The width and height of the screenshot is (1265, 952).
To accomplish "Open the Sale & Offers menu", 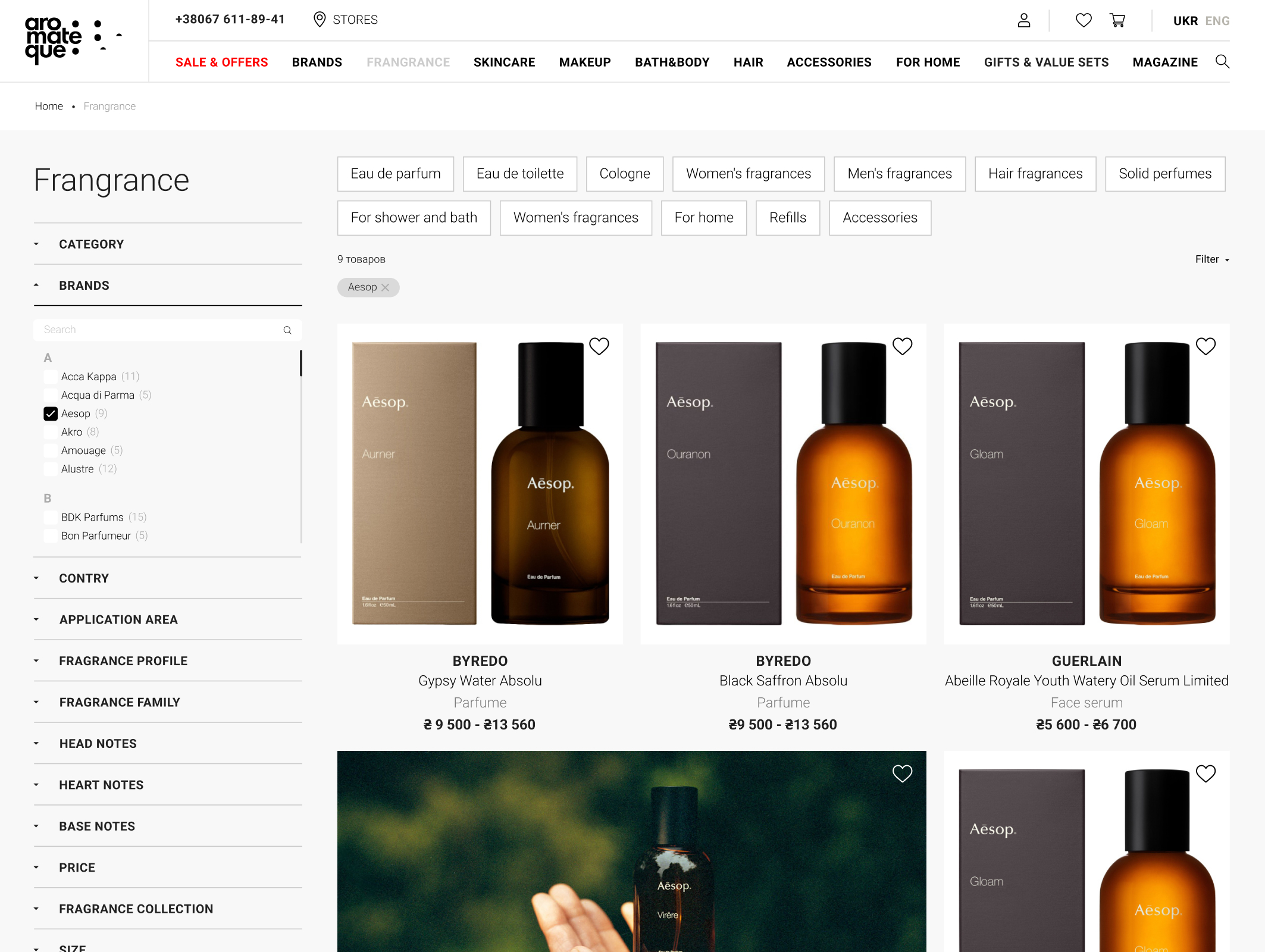I will click(x=221, y=62).
